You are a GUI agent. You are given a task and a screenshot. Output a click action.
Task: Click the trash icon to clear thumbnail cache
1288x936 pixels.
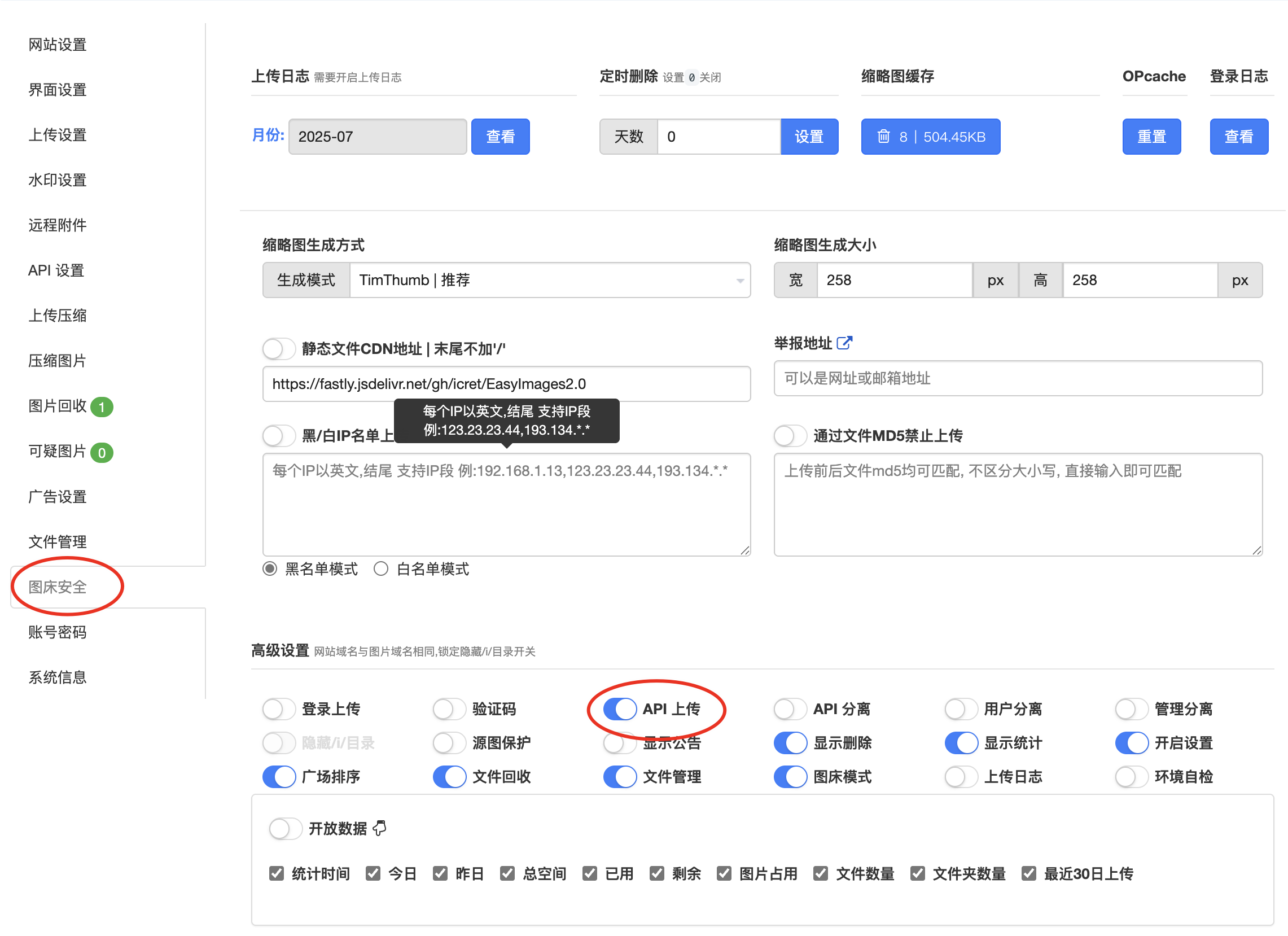(884, 136)
